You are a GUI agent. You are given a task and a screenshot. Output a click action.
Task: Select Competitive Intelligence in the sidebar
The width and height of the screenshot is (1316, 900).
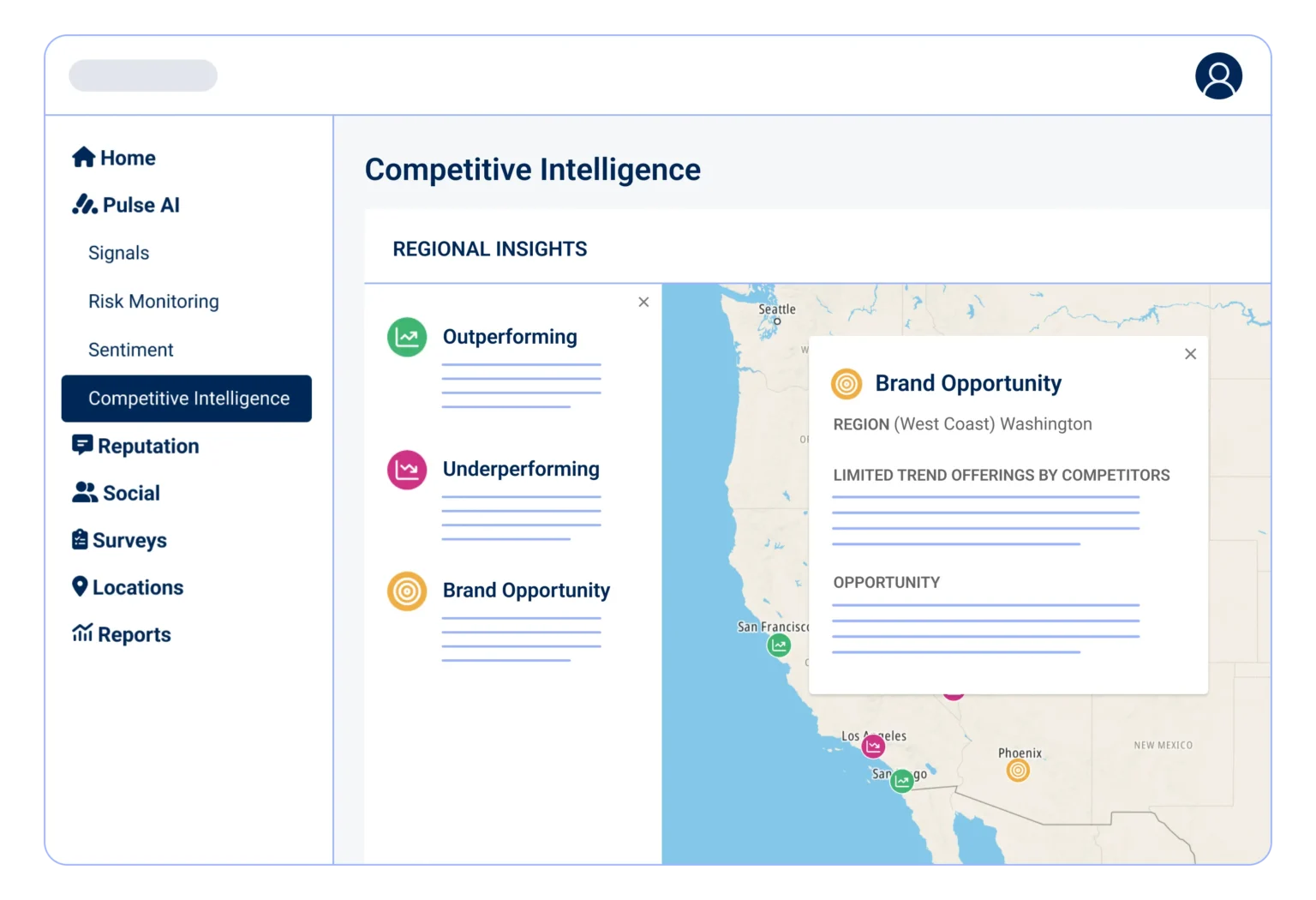(187, 399)
